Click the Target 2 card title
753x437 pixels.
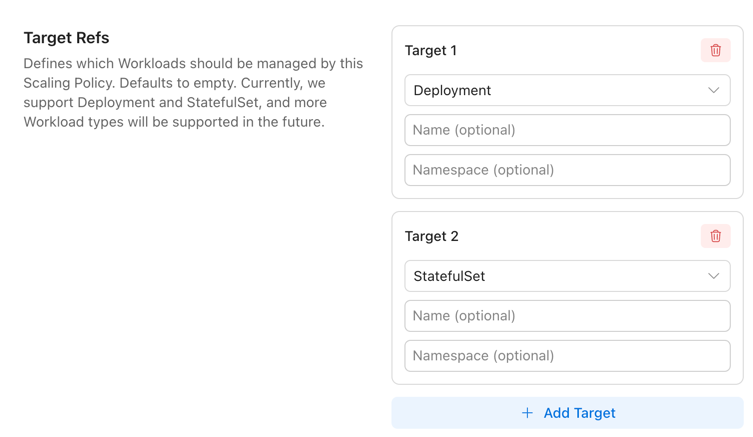click(431, 236)
